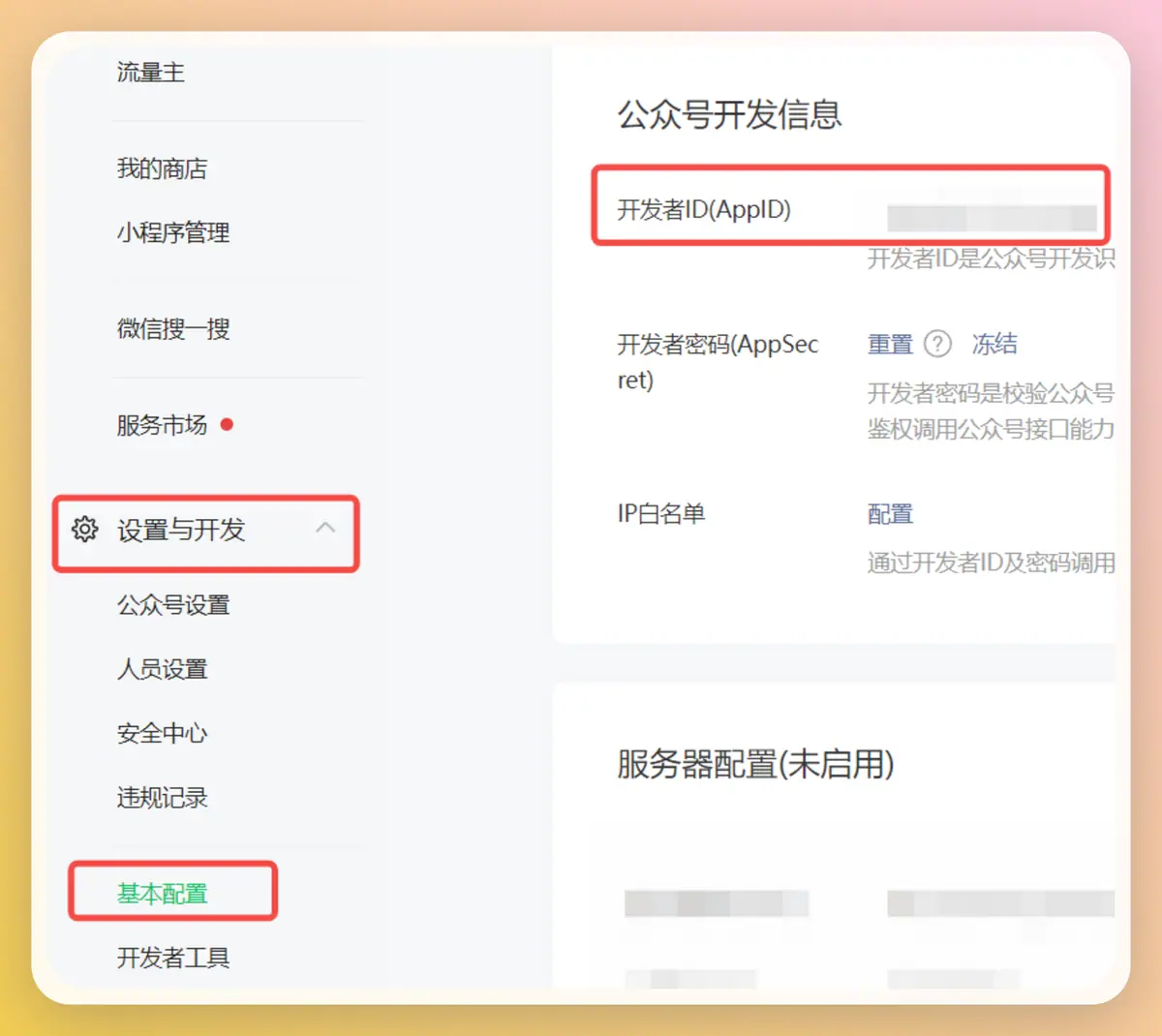Image resolution: width=1162 pixels, height=1036 pixels.
Task: Select the 基本配置 menu item
Action: [x=163, y=894]
